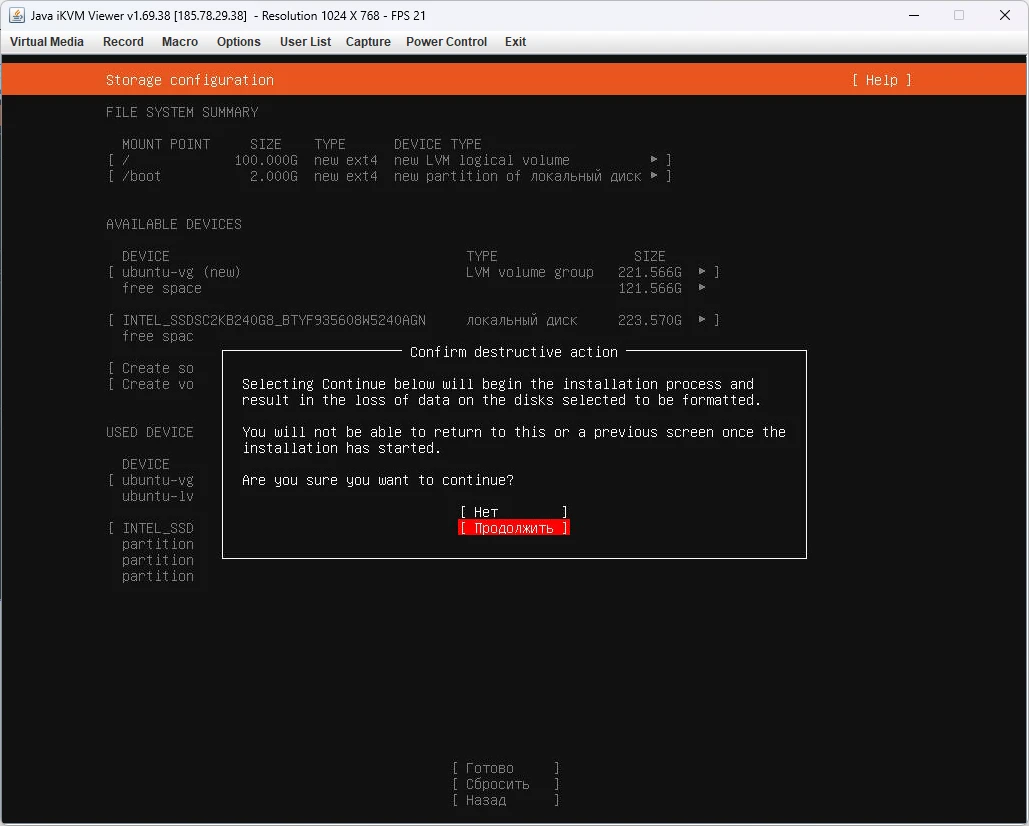Expand the 121.566G free space arrow
1029x826 pixels.
(702, 288)
